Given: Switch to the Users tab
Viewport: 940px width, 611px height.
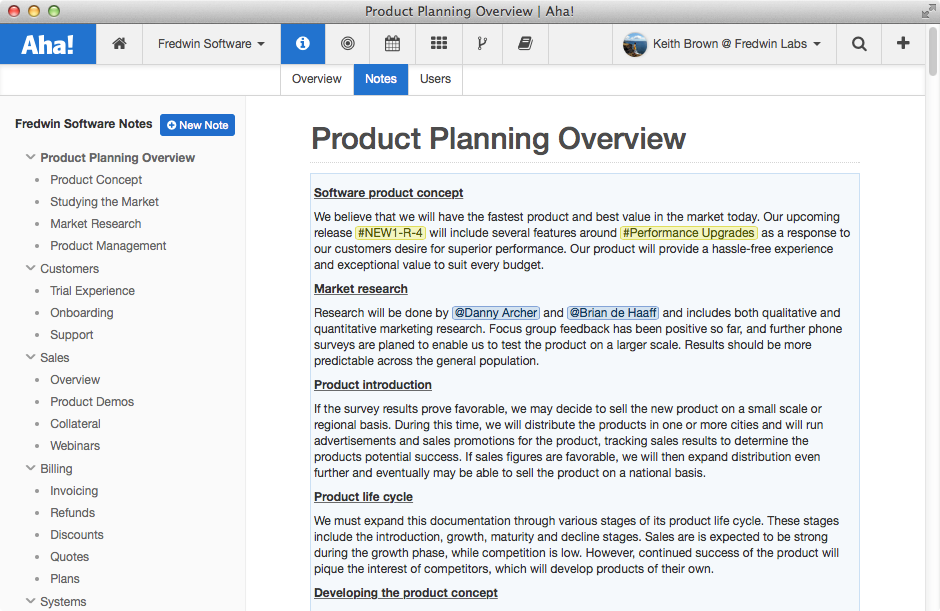Looking at the screenshot, I should coord(435,79).
